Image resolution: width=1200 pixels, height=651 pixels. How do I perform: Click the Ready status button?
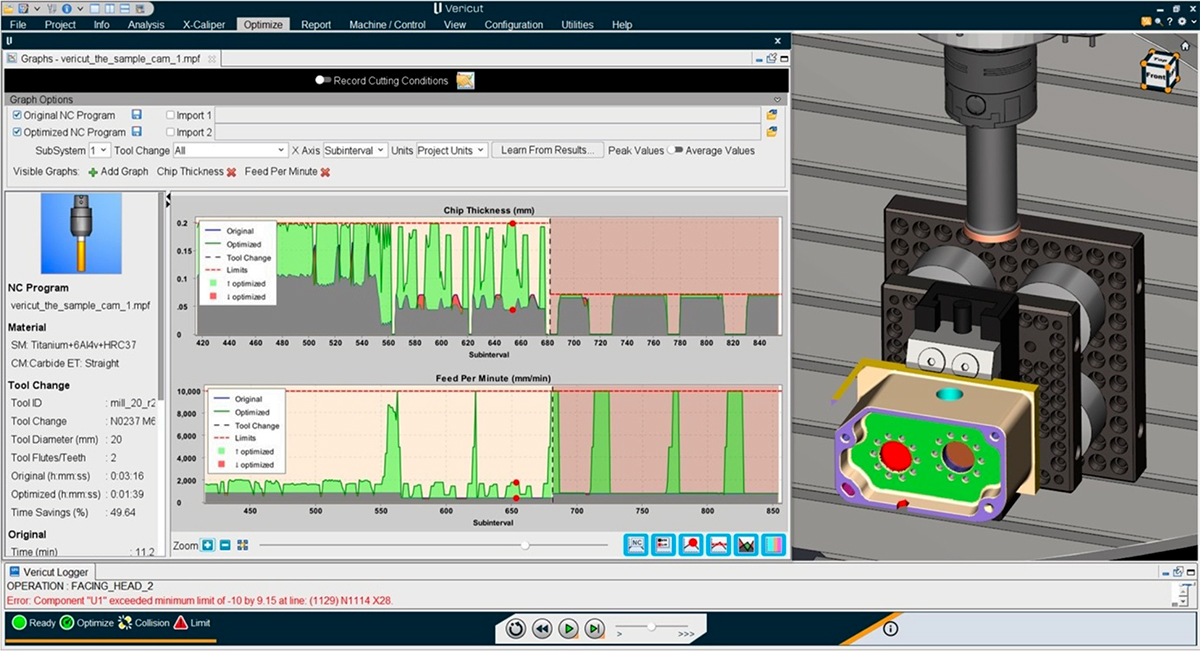click(x=34, y=623)
